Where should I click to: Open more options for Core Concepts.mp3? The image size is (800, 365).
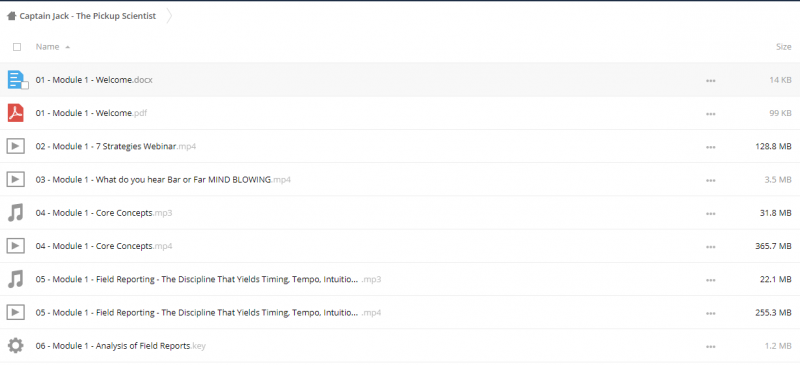[x=710, y=213]
